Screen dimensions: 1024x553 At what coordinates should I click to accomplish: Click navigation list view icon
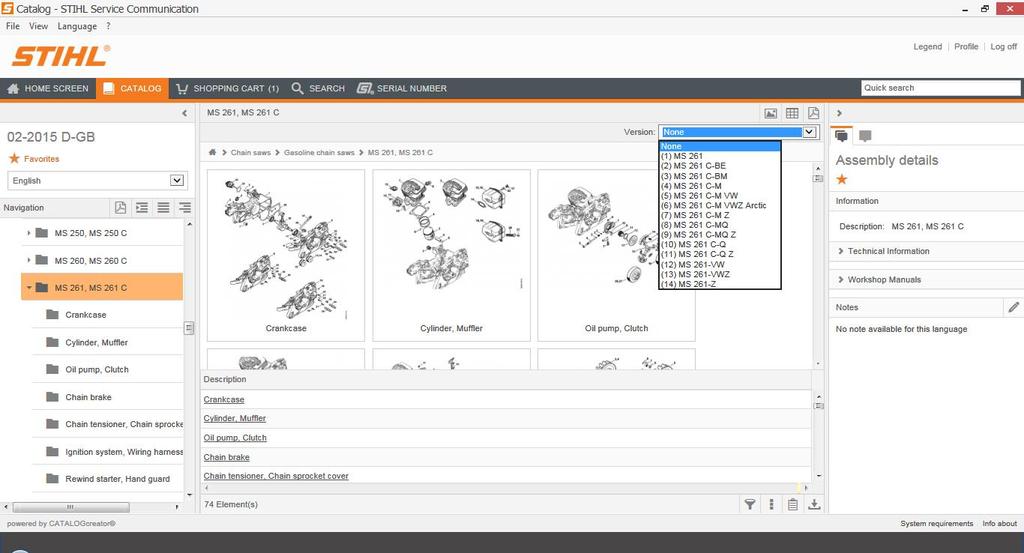click(163, 208)
